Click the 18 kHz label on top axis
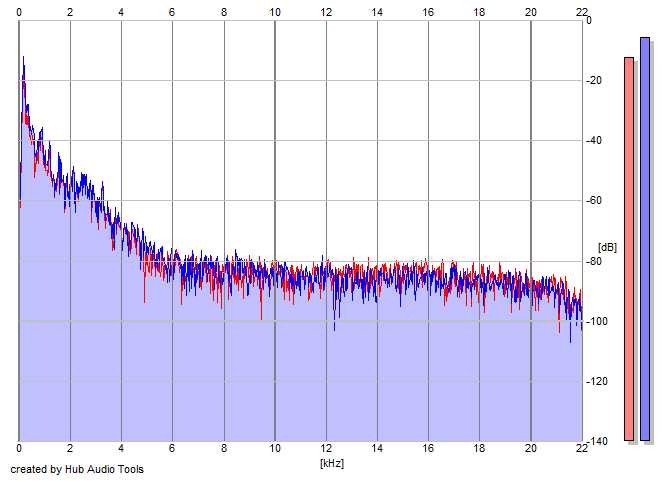This screenshot has width=664, height=481. pos(479,12)
